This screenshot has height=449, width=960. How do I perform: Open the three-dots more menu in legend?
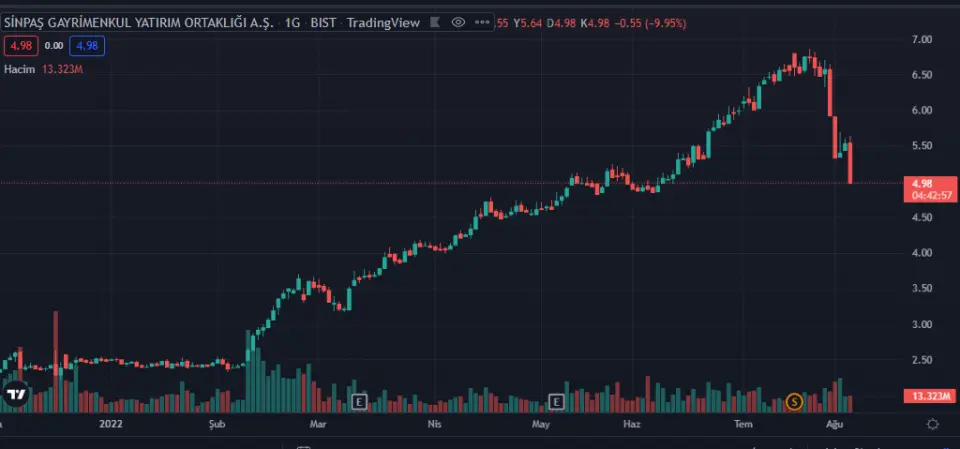481,21
